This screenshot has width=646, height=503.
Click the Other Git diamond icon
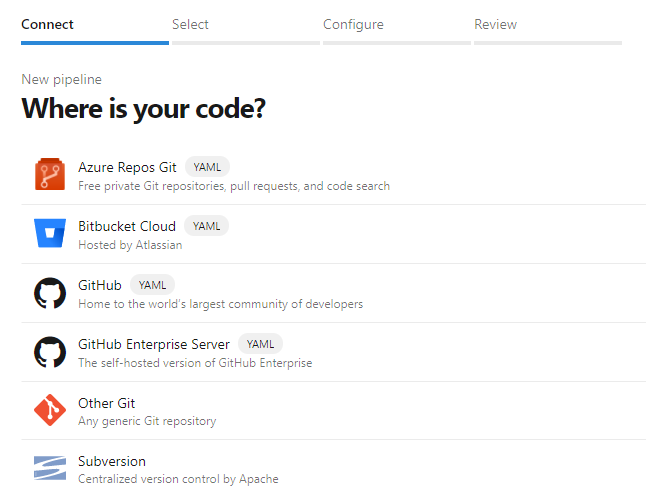point(50,410)
